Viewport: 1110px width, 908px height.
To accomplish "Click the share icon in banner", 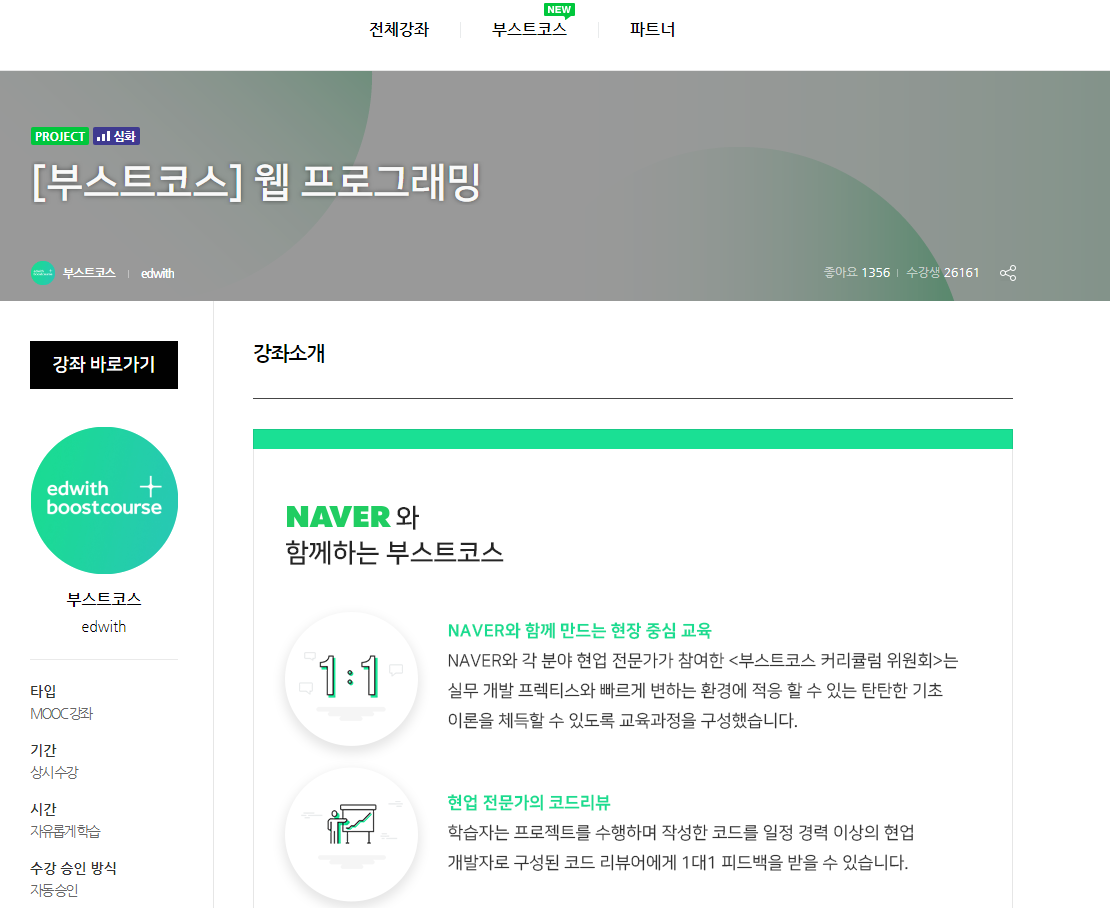I will pos(1008,273).
